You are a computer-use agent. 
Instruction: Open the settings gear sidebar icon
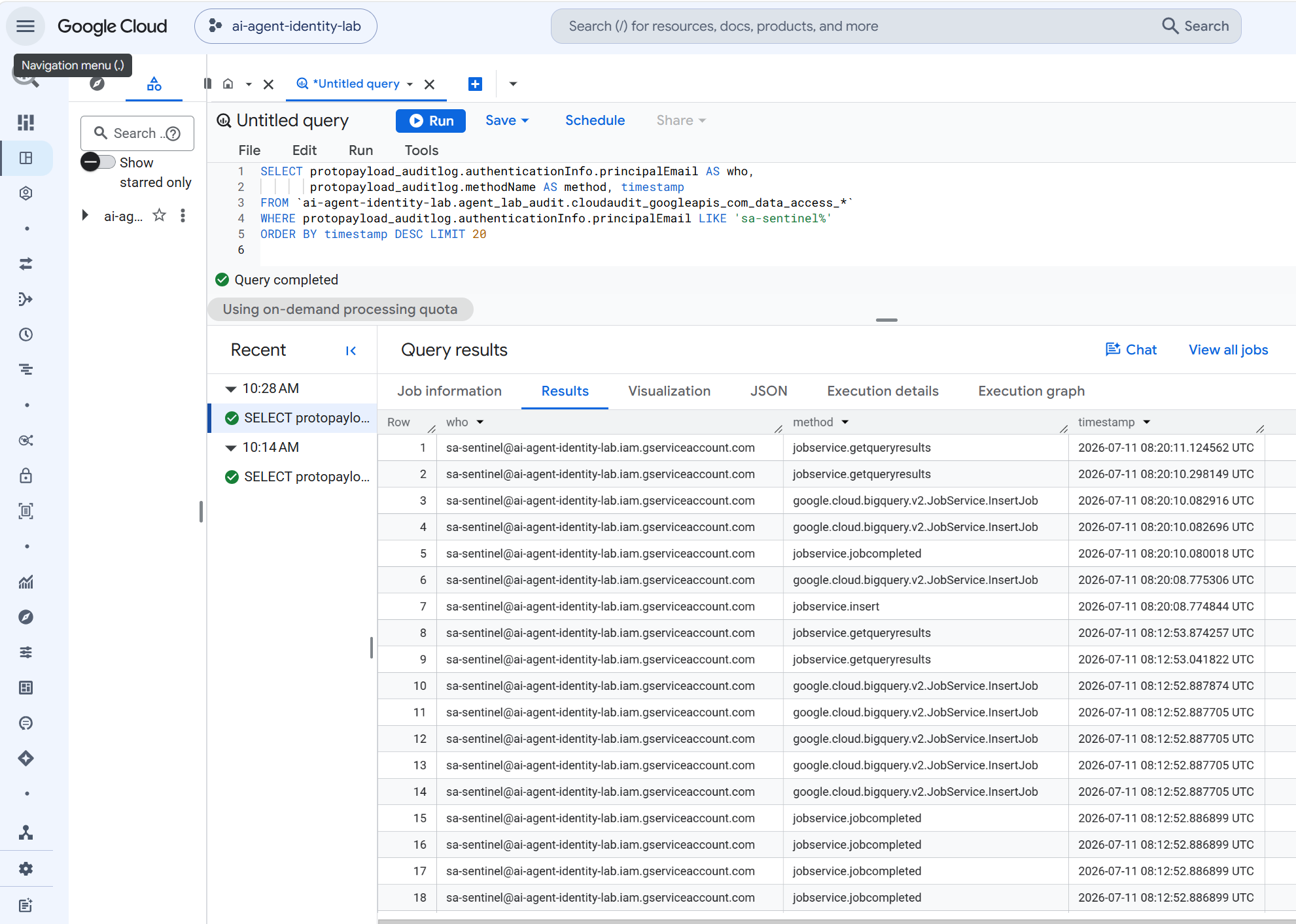(26, 868)
